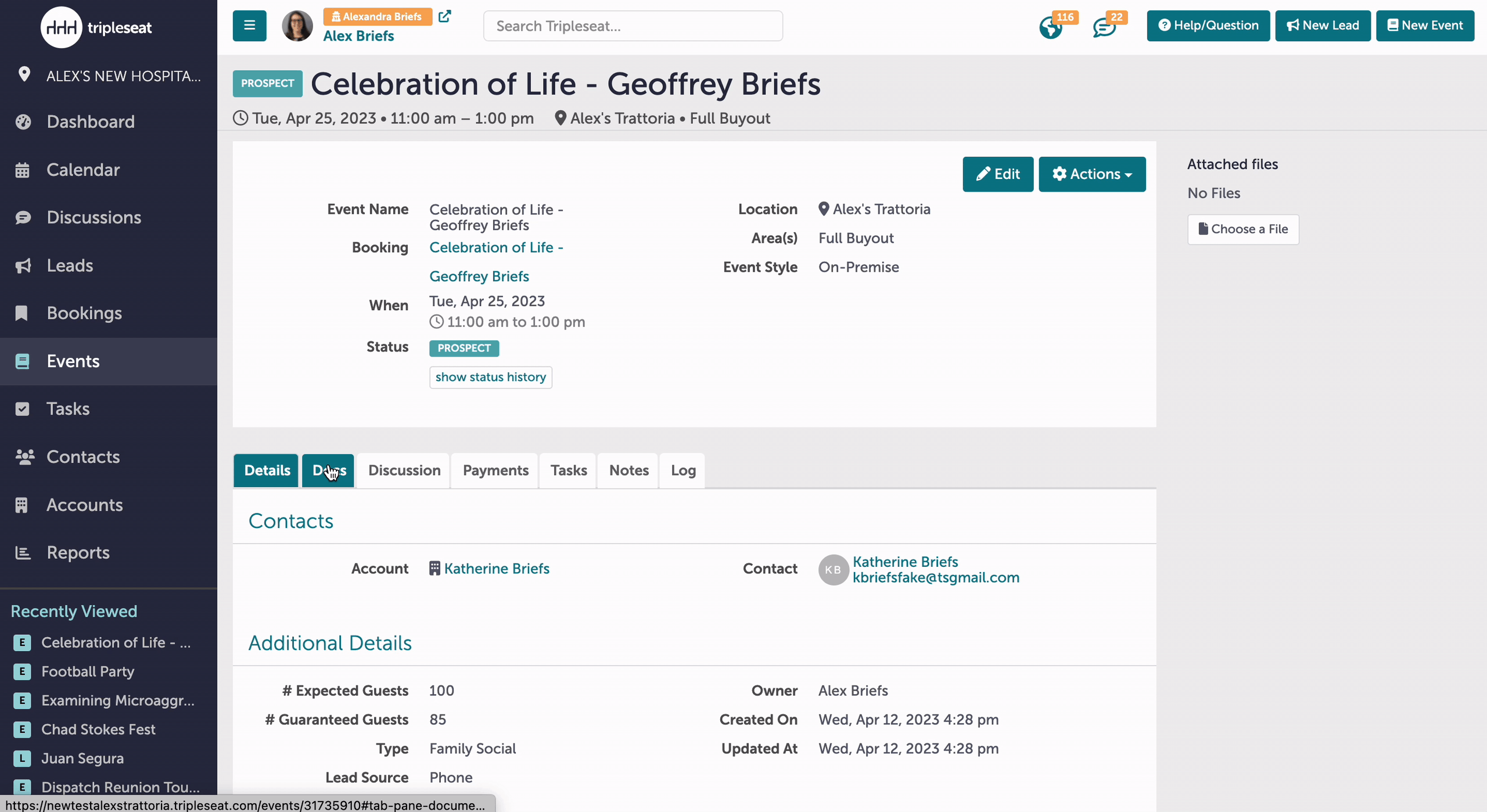Click the E icon beside Football Party
The width and height of the screenshot is (1487, 812).
22,671
